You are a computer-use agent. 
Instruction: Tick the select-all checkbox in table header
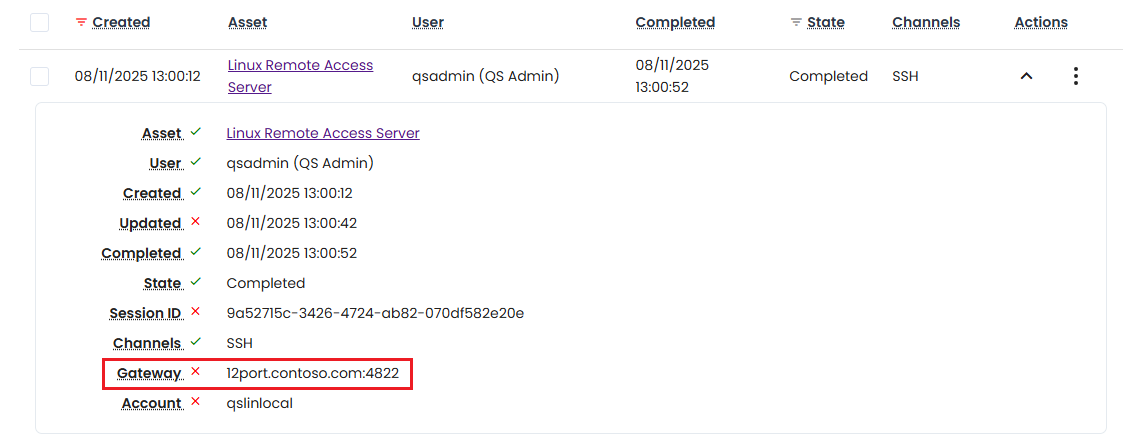(39, 22)
